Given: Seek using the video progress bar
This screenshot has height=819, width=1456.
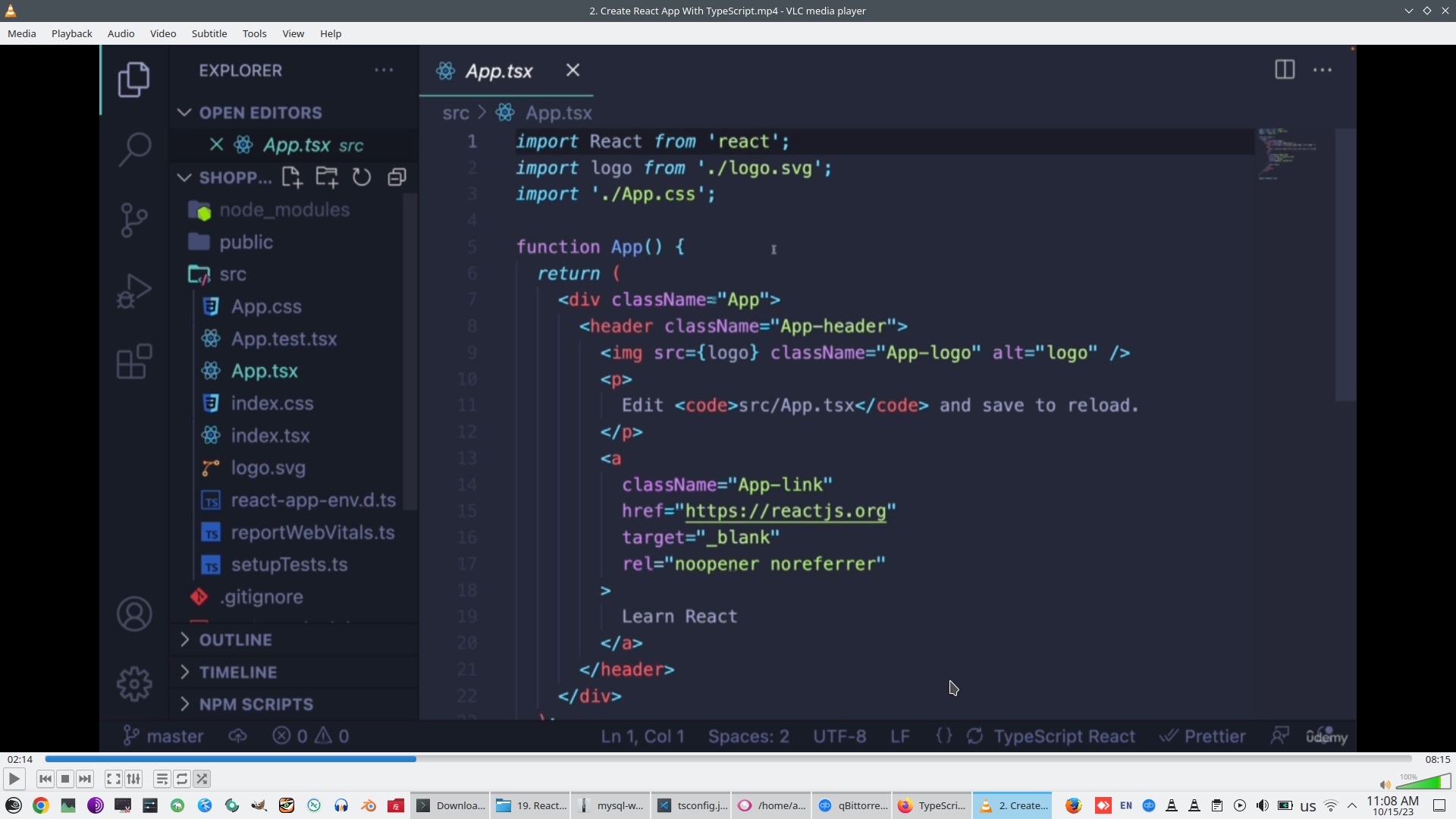Looking at the screenshot, I should pyautogui.click(x=728, y=759).
